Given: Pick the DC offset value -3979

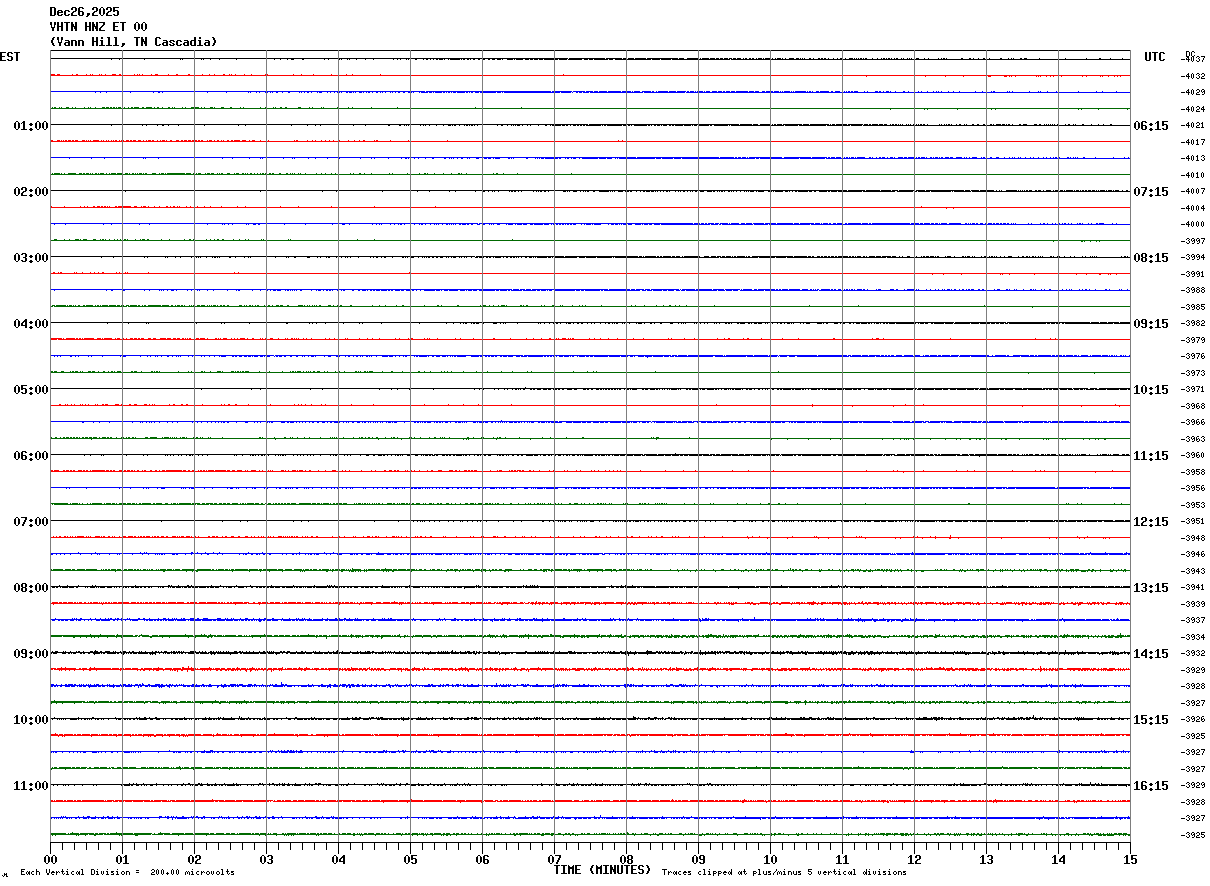Looking at the screenshot, I should click(x=1193, y=340).
